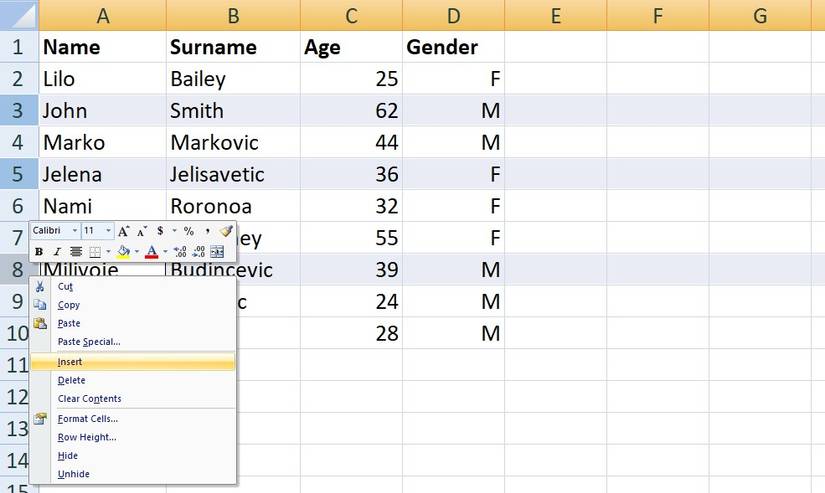This screenshot has width=825, height=493.
Task: Click the Merge and Center icon
Action: [x=217, y=251]
